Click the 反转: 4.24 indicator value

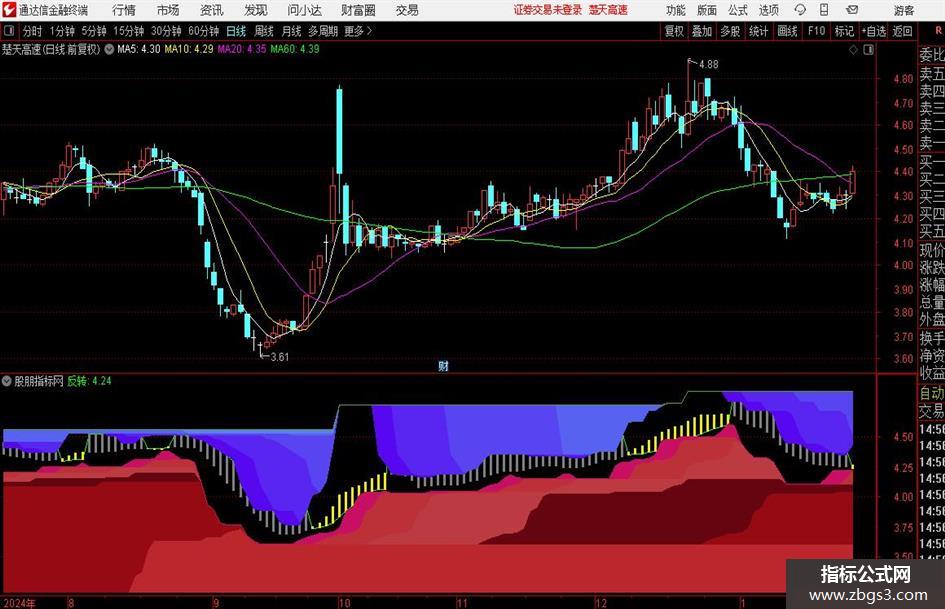point(89,381)
